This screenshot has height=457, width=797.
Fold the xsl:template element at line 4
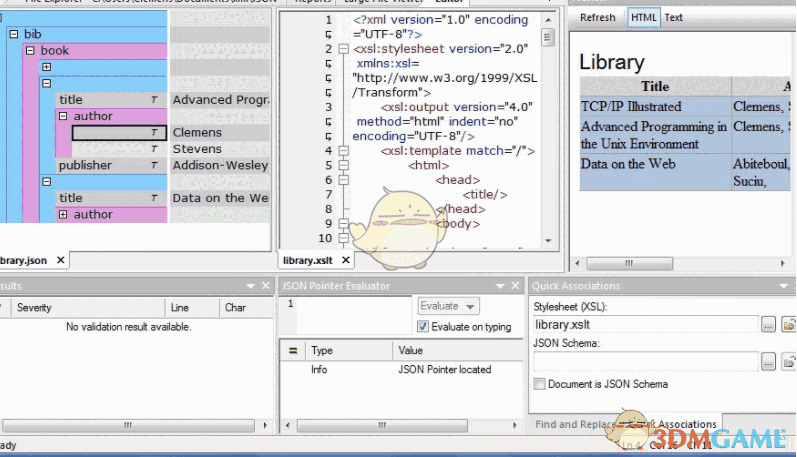point(344,150)
